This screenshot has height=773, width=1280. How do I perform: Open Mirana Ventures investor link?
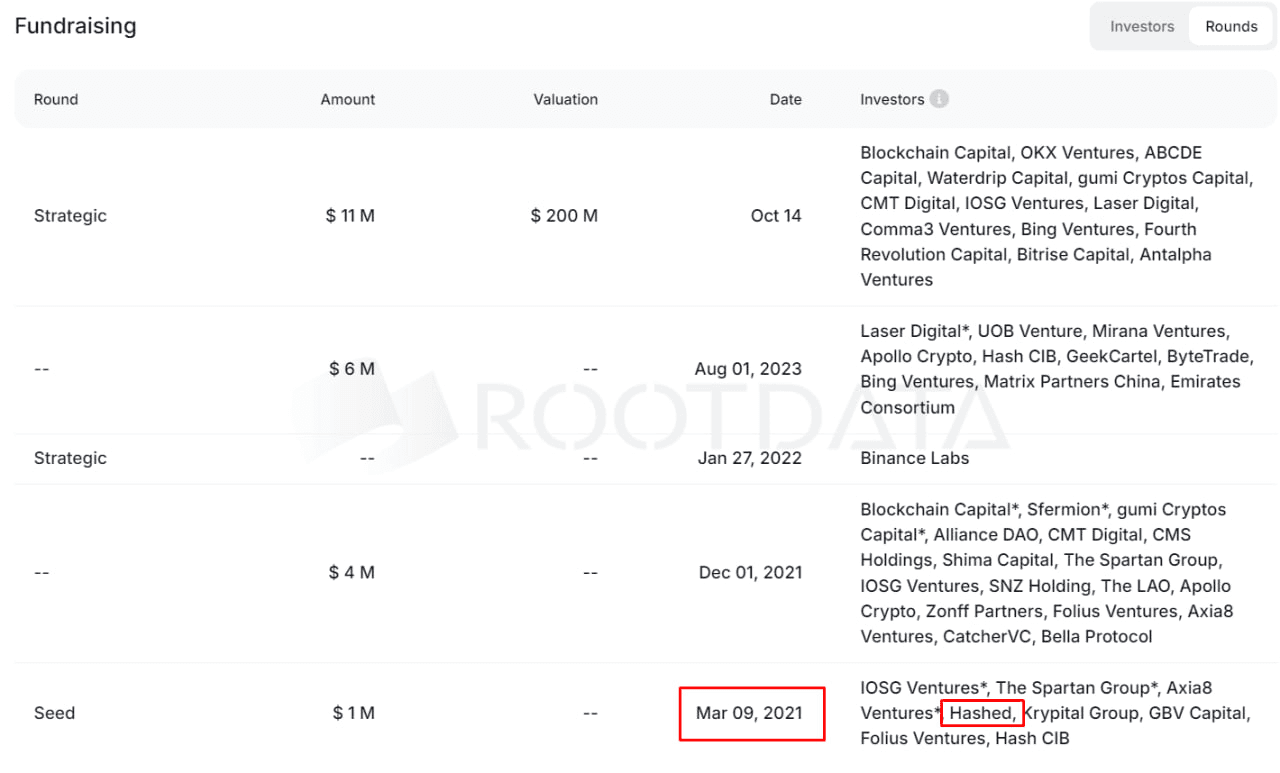pos(1159,331)
